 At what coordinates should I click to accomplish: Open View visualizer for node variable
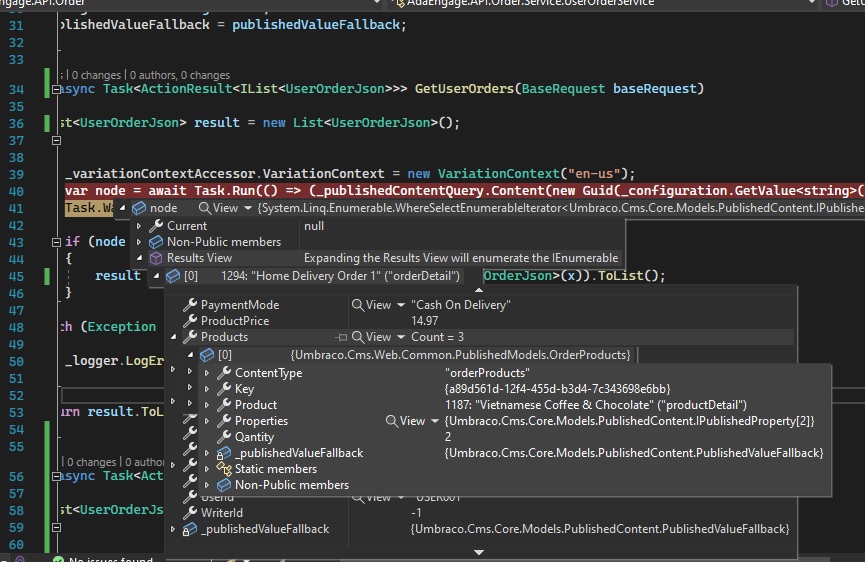218,208
